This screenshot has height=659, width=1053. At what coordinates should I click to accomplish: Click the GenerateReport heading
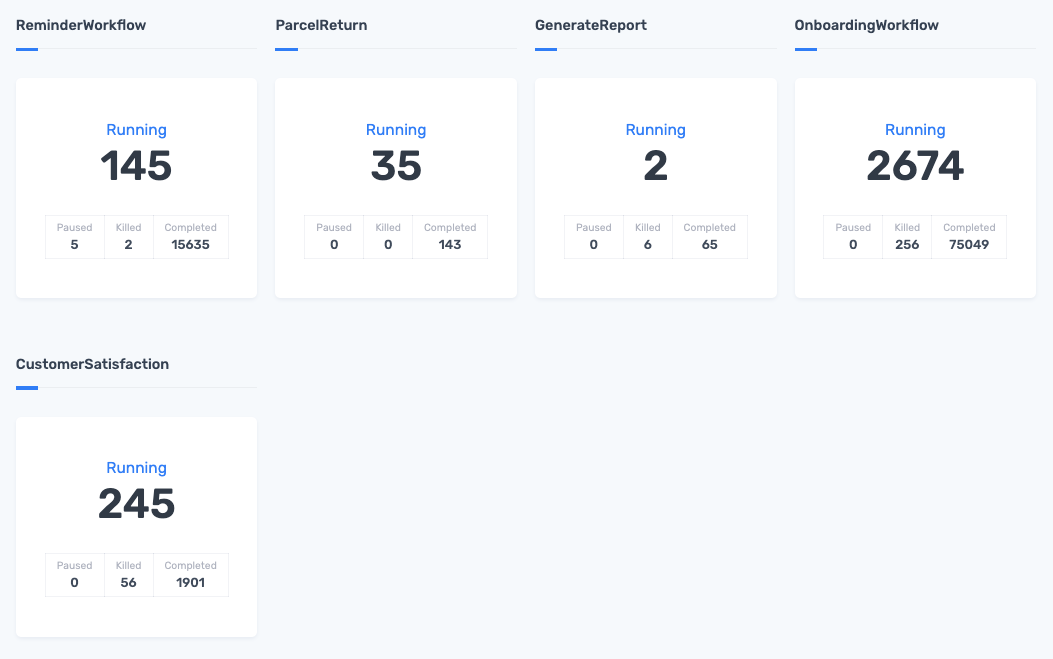click(591, 25)
